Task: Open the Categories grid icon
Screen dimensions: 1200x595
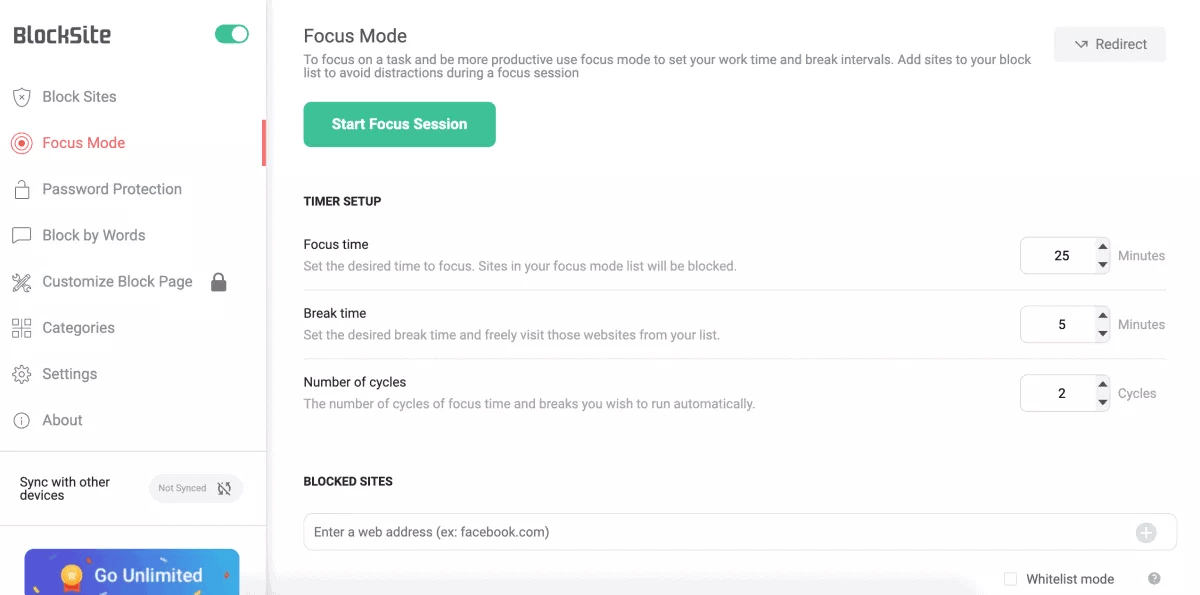Action: [x=22, y=327]
